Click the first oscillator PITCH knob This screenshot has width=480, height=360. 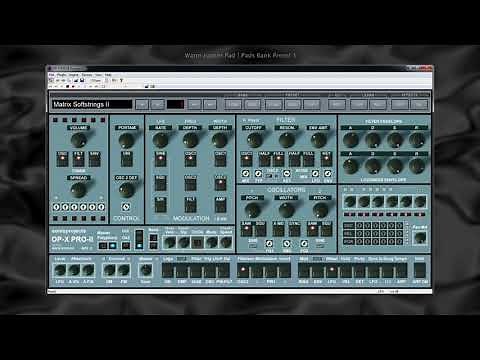[x=253, y=210]
